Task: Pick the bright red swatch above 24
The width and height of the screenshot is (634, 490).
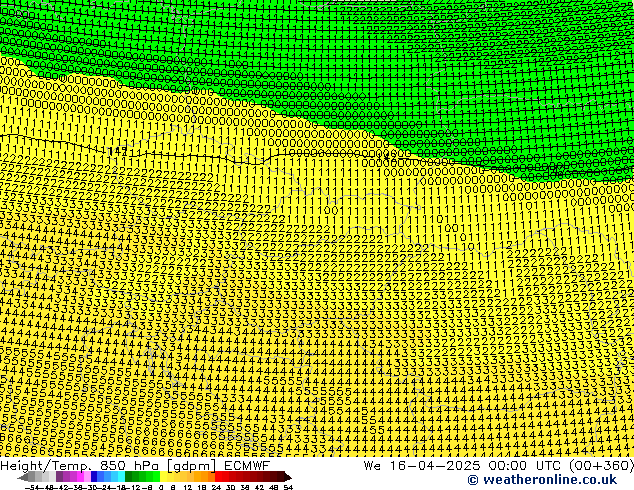Action: [x=218, y=477]
